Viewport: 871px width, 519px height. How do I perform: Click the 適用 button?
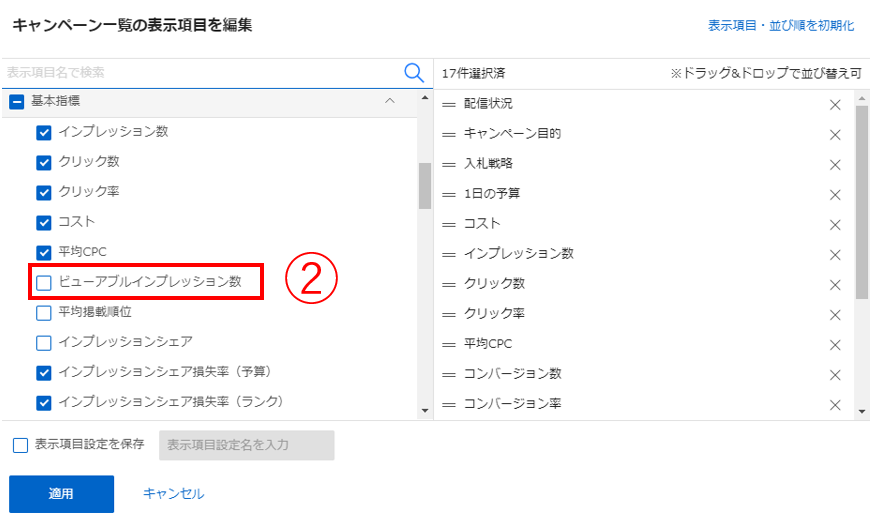coord(61,494)
